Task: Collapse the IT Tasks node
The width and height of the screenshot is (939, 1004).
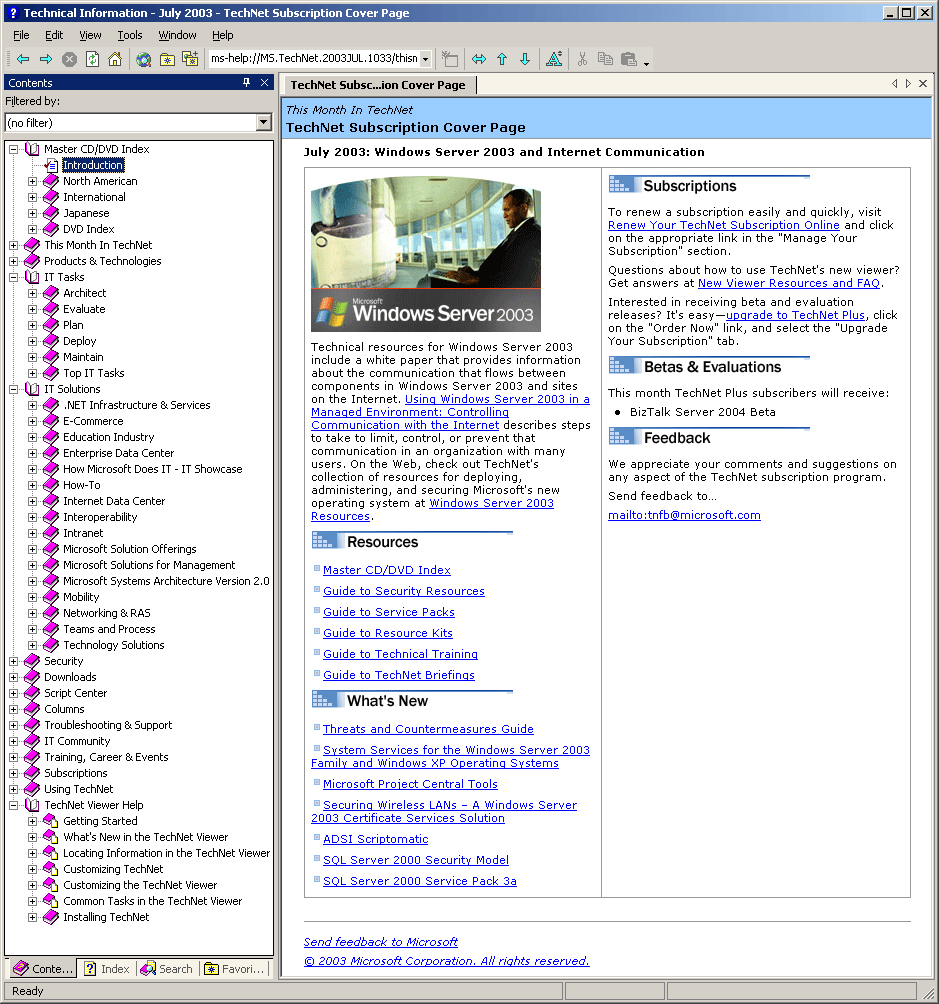Action: click(x=13, y=277)
